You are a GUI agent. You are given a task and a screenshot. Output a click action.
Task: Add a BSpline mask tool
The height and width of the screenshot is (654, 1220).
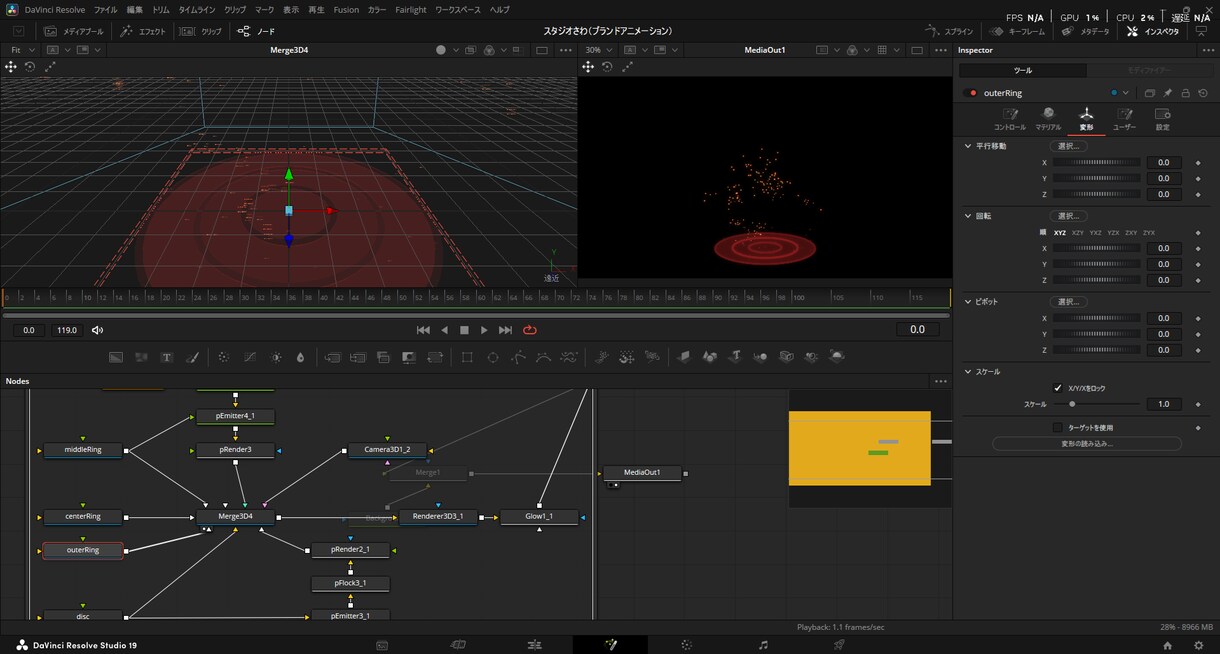click(x=544, y=357)
